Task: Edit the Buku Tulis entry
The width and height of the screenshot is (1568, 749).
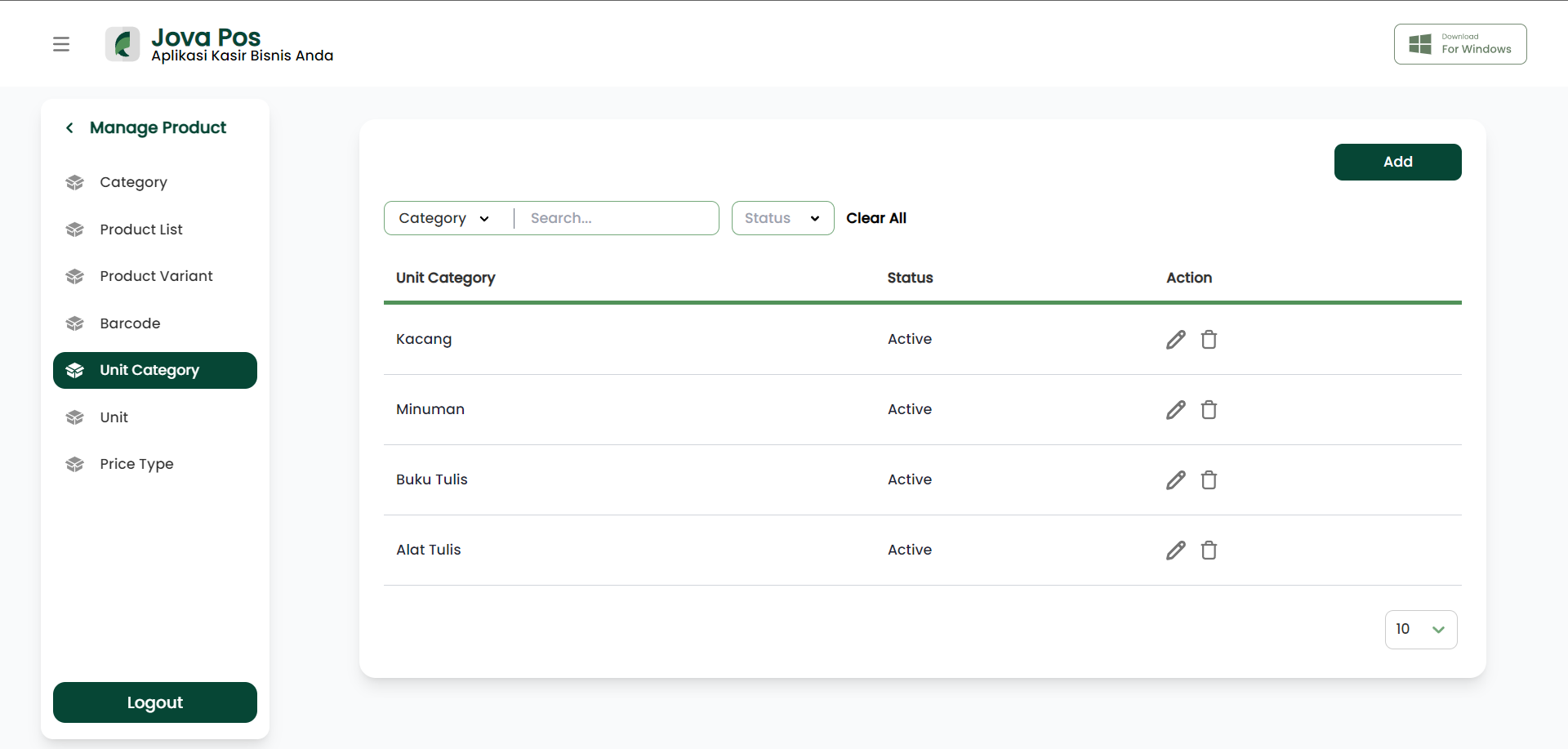Action: tap(1175, 479)
